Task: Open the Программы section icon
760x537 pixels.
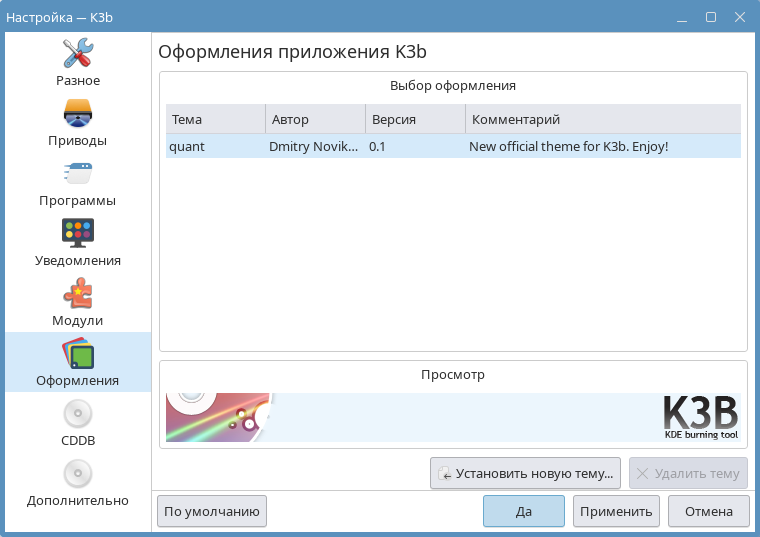Action: pos(78,173)
